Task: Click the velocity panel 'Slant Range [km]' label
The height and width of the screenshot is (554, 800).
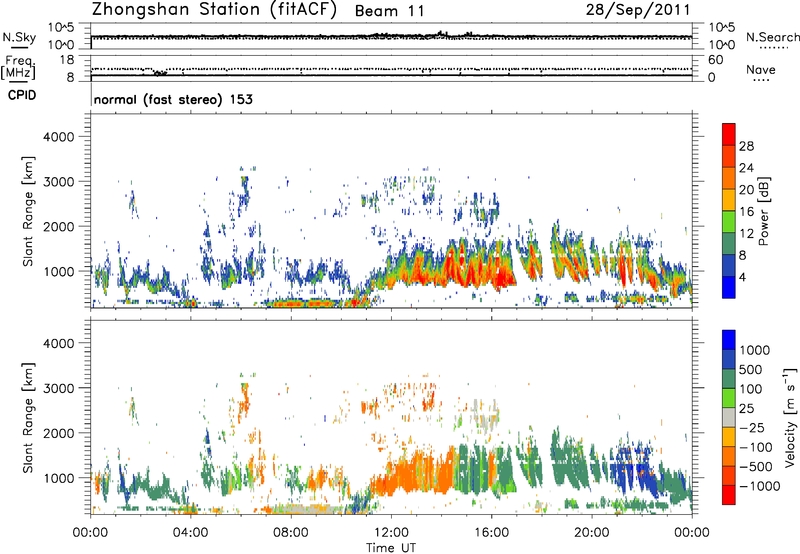Action: (x=28, y=417)
